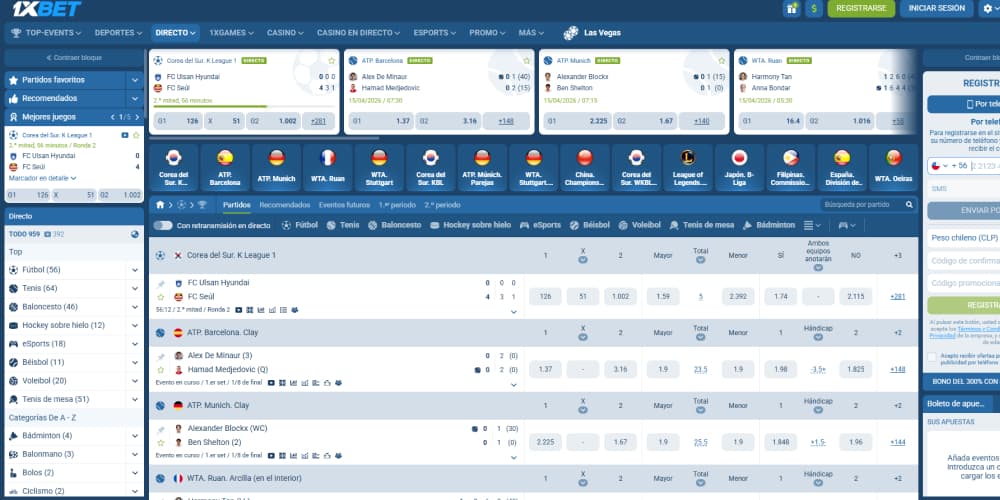
Task: Collapse left block via Contraer bloque
Action: 74,57
